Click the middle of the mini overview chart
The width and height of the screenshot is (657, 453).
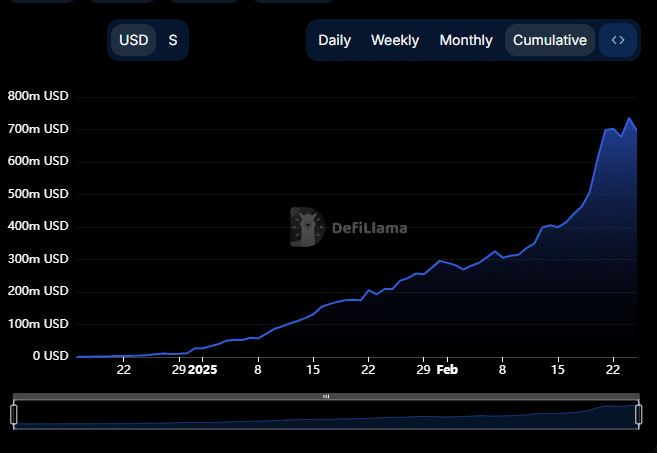(x=326, y=417)
